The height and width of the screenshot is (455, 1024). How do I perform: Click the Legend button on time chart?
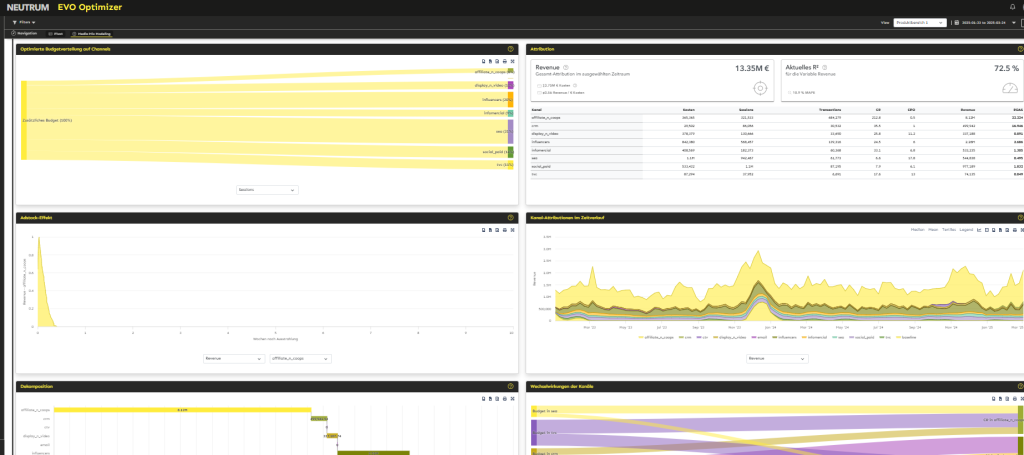coord(967,230)
